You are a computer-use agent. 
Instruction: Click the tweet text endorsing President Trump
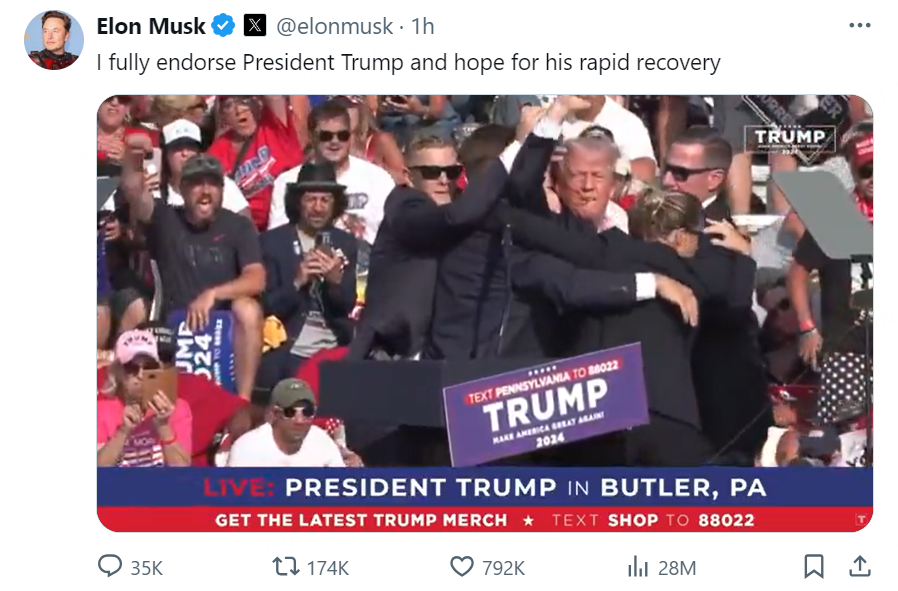408,62
